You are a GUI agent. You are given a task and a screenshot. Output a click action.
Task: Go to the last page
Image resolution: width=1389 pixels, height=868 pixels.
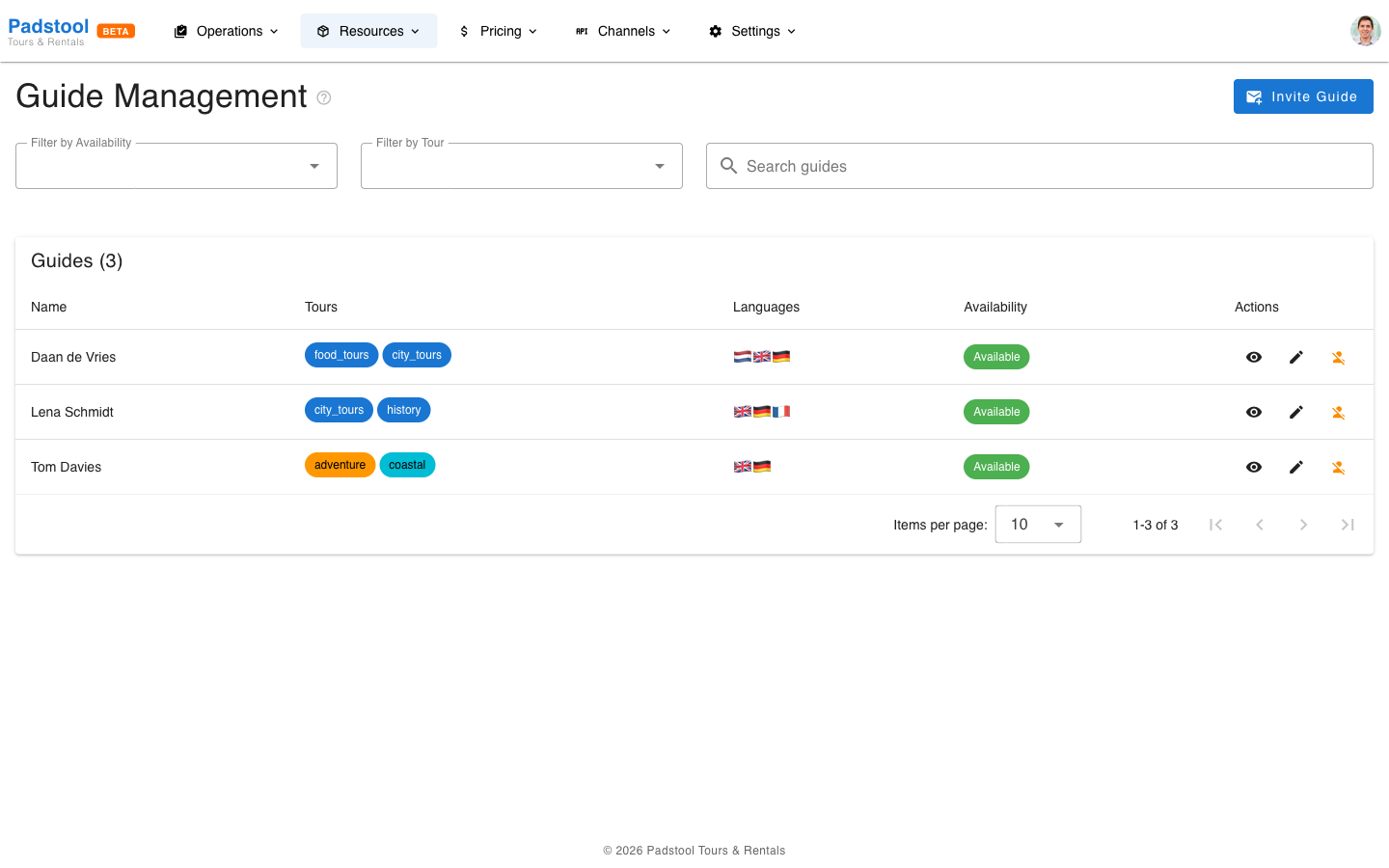(x=1348, y=525)
